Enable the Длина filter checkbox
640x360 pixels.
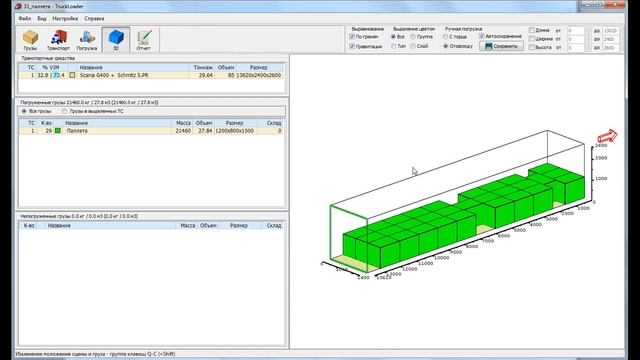(x=532, y=30)
